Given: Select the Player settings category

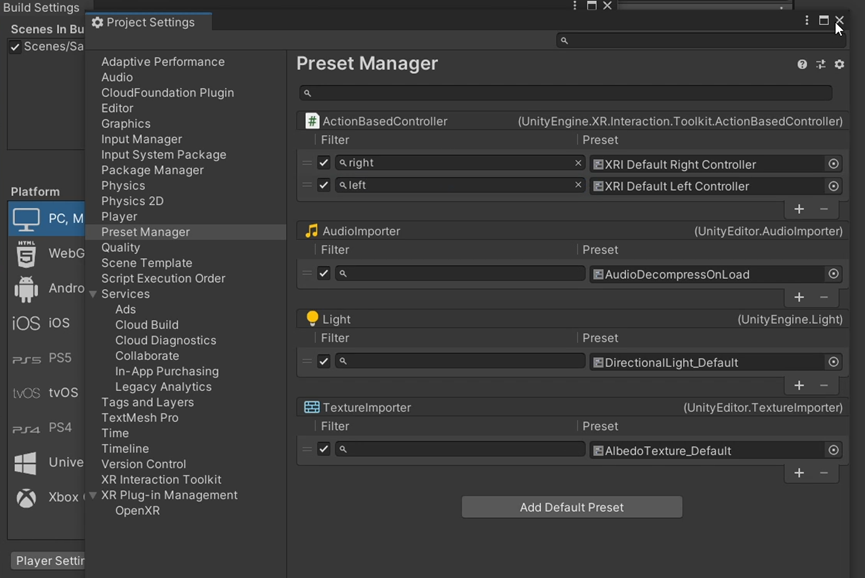Looking at the screenshot, I should pyautogui.click(x=119, y=217).
